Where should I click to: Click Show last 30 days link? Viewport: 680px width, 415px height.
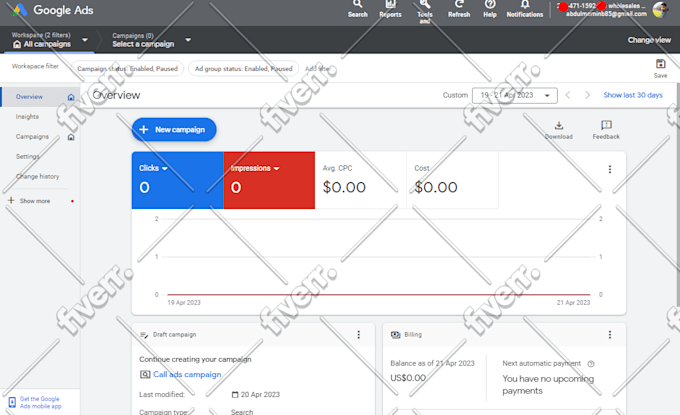633,95
